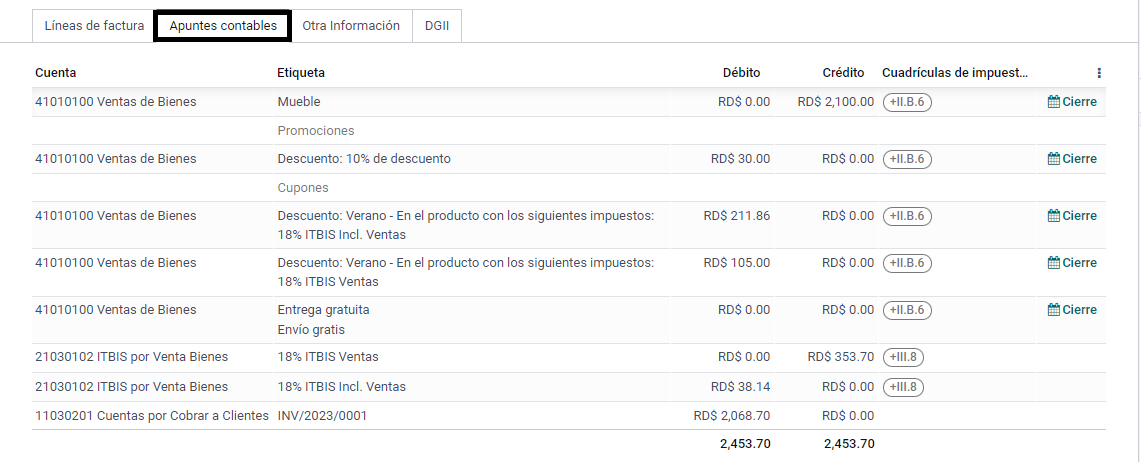The height and width of the screenshot is (462, 1141).
Task: Go to the DGII tab
Action: 437,26
